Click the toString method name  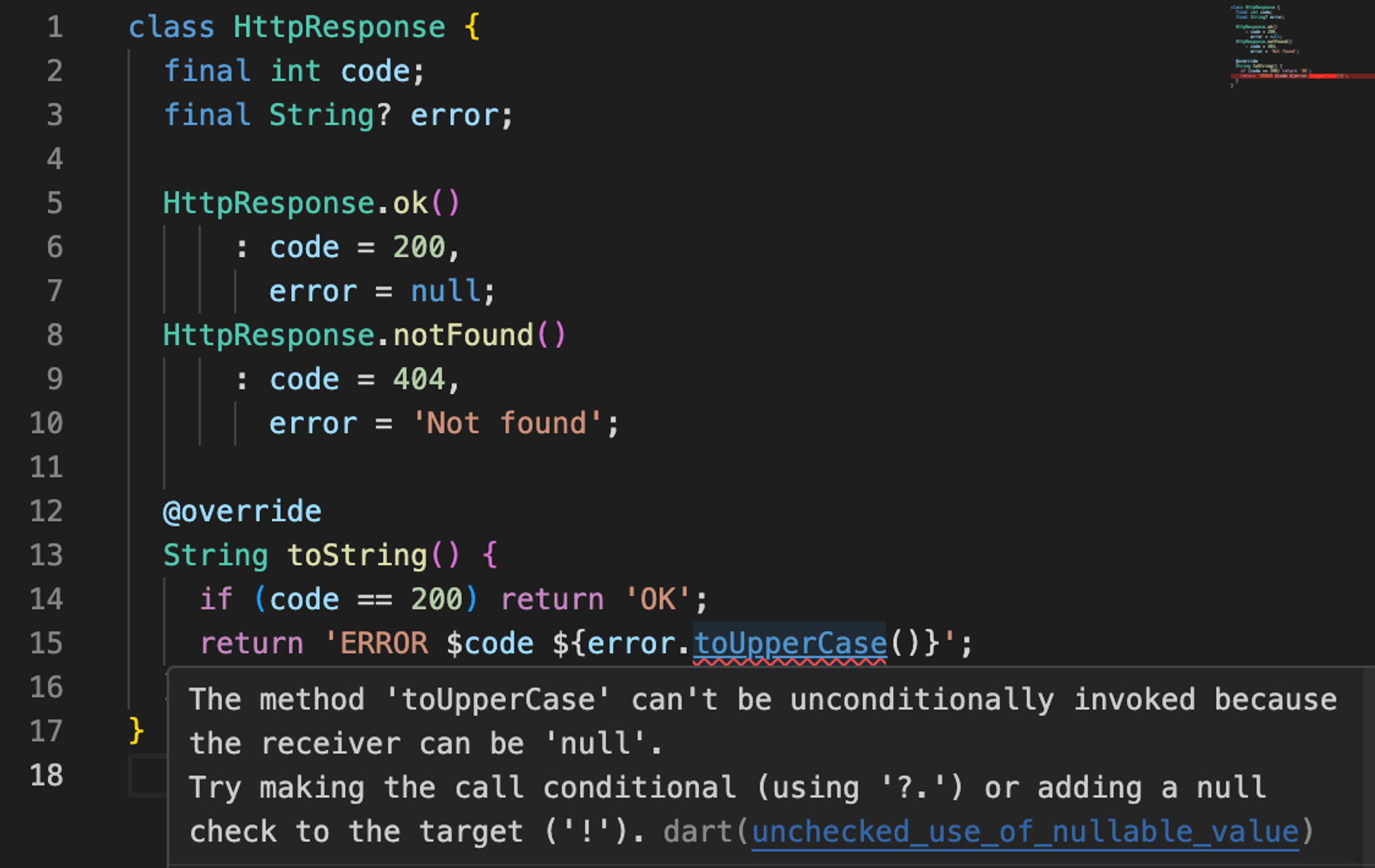[357, 555]
